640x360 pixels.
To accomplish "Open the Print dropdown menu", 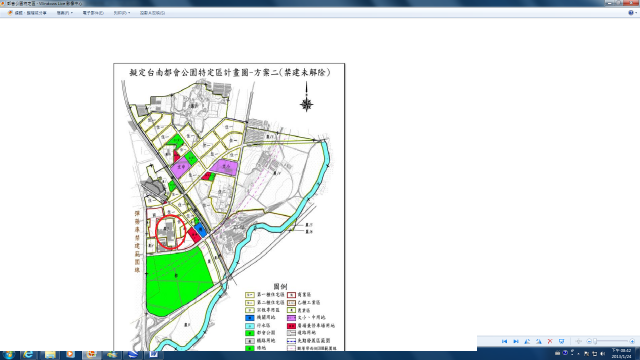I will (x=122, y=13).
